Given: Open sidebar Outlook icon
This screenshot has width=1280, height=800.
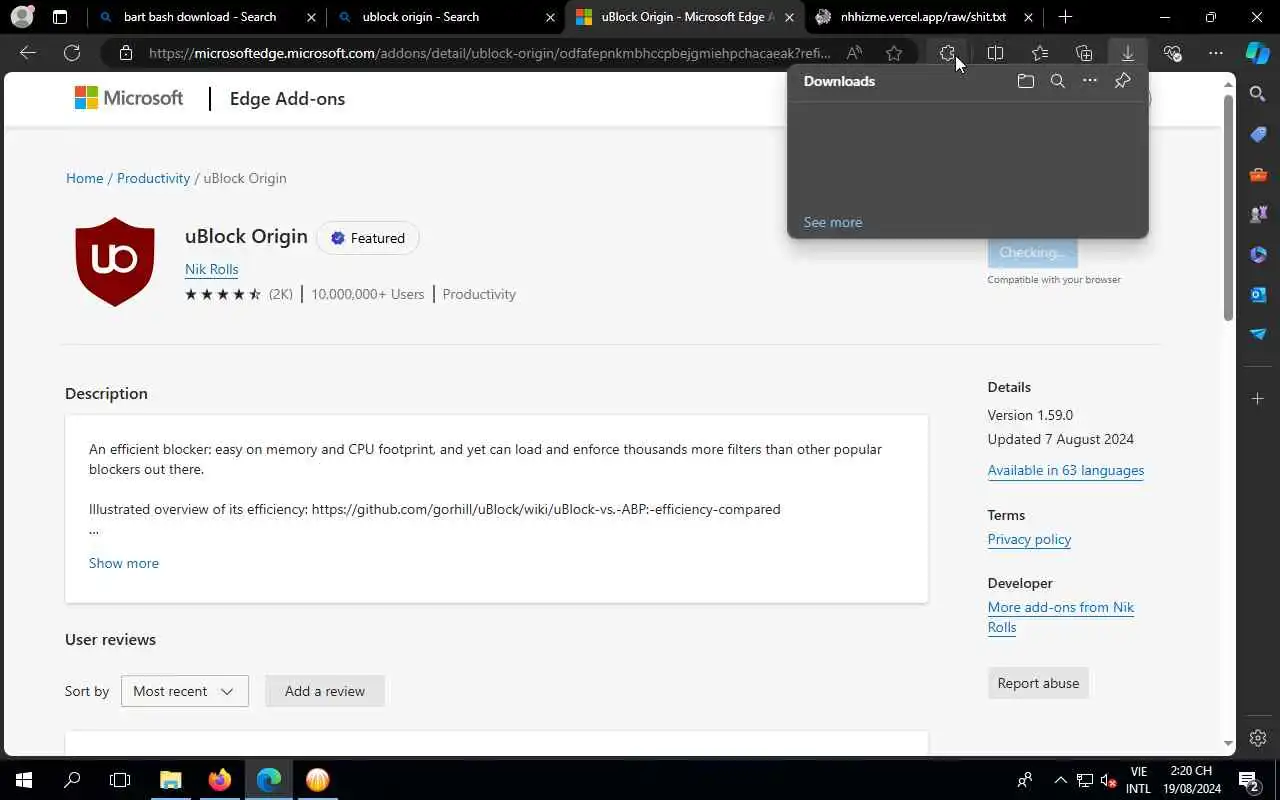Looking at the screenshot, I should coord(1258,294).
